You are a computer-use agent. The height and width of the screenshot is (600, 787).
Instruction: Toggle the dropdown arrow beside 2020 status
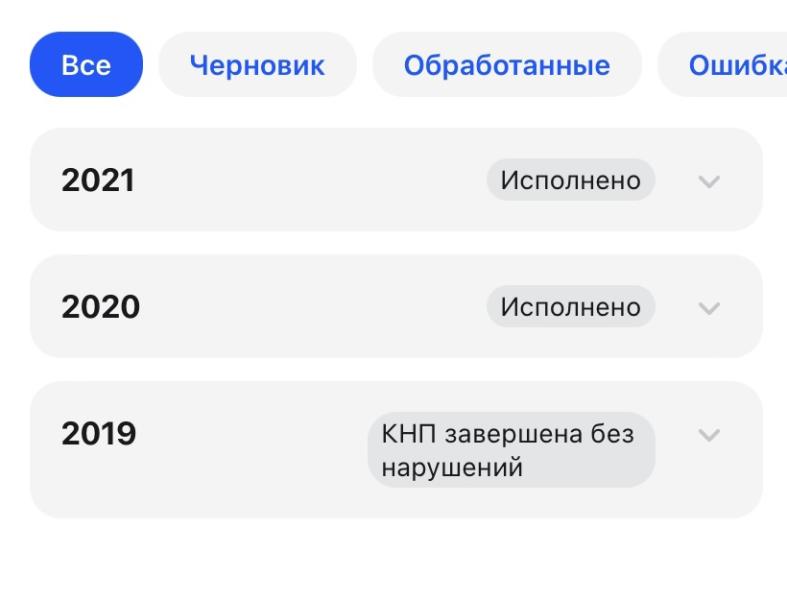pos(709,306)
